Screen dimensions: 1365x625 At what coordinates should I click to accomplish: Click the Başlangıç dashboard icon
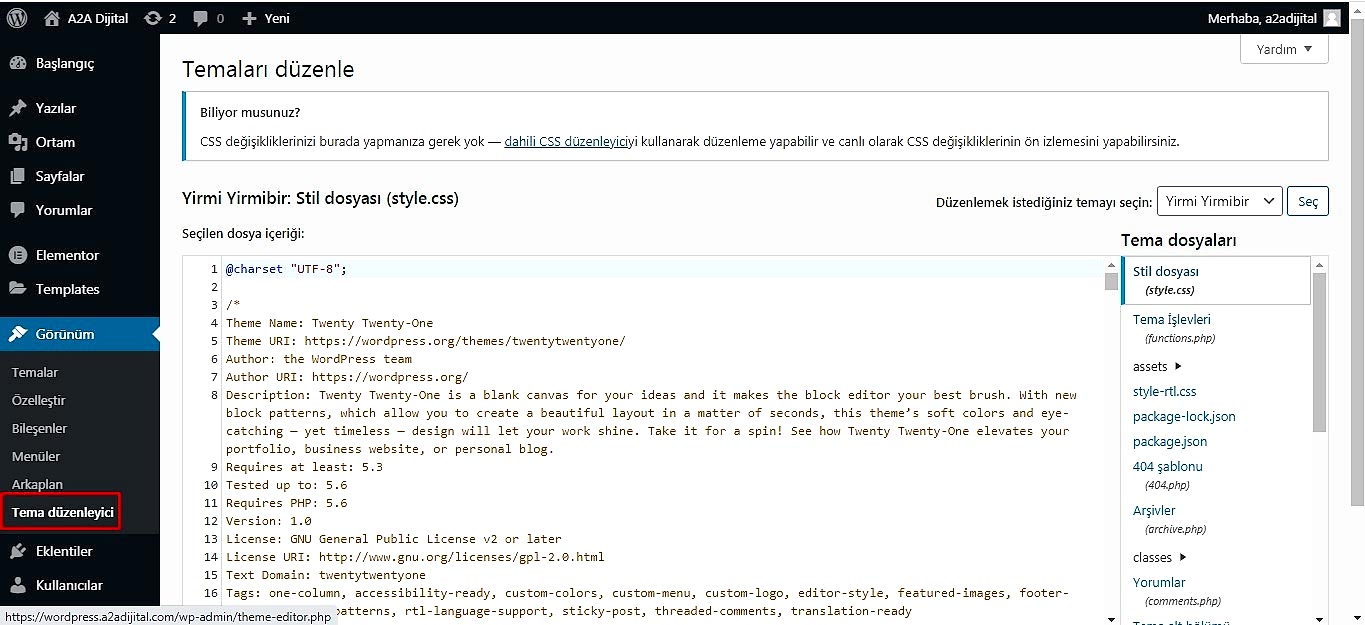pos(18,63)
